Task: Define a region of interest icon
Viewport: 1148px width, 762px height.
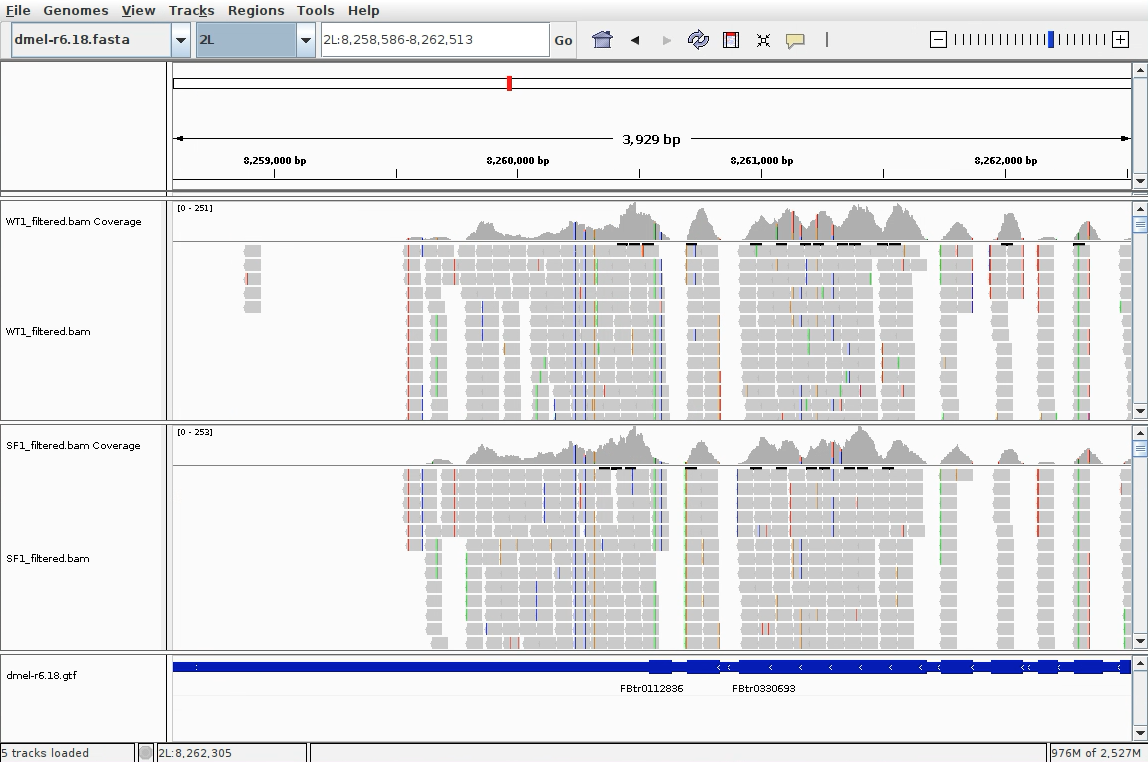Action: pyautogui.click(x=730, y=40)
